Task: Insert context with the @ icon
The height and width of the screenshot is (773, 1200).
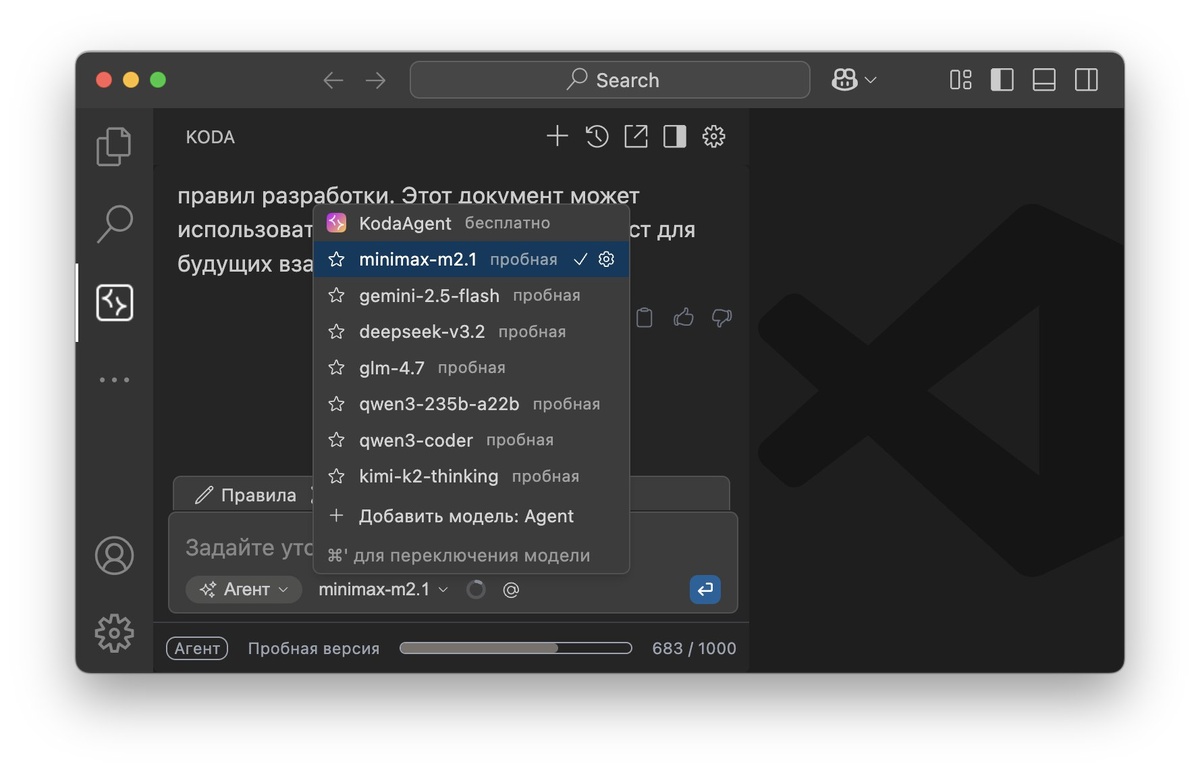Action: click(511, 590)
